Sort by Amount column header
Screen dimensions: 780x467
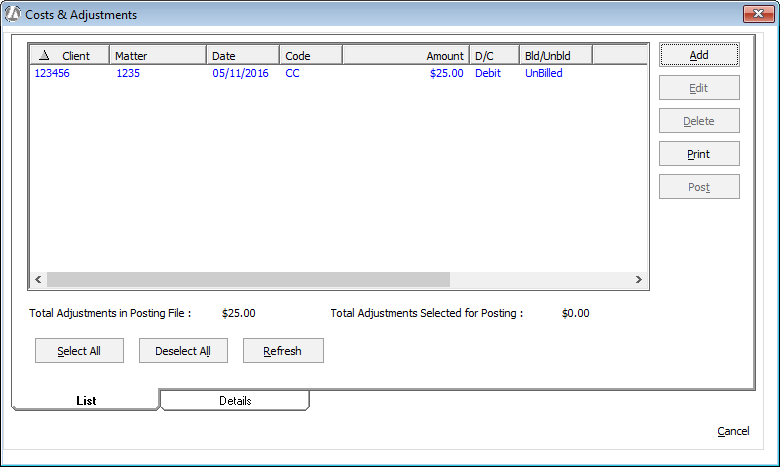[x=405, y=56]
